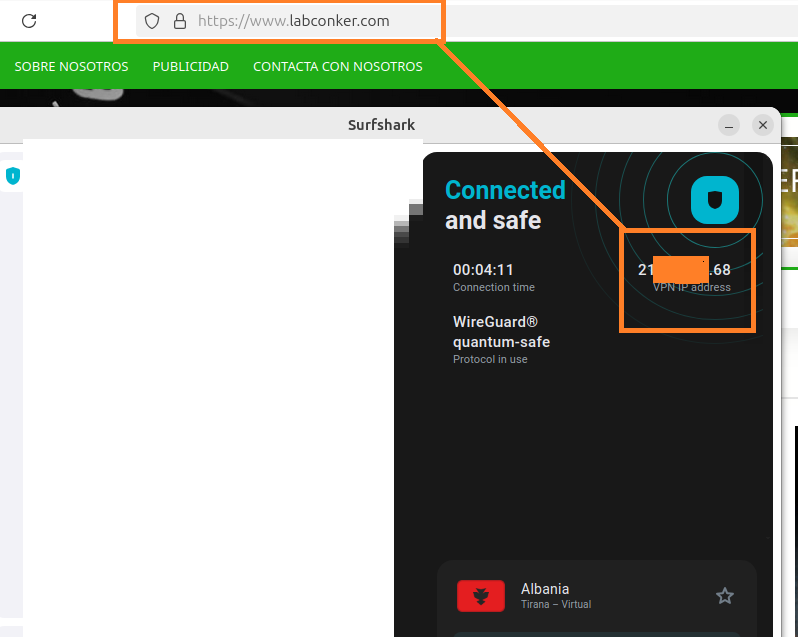The image size is (798, 637).
Task: Click the Albania flag icon
Action: coord(480,596)
